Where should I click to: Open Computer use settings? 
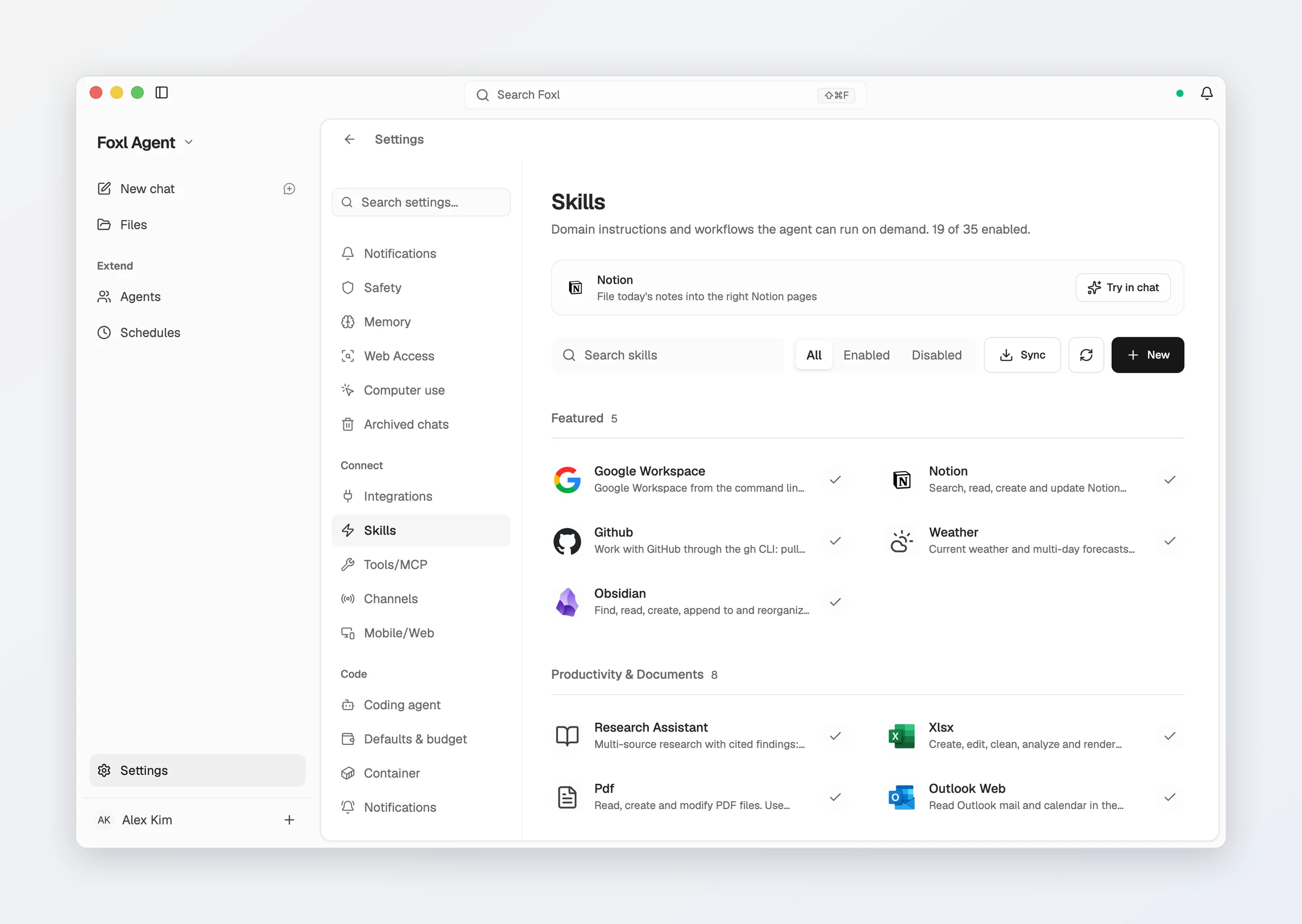(x=420, y=390)
